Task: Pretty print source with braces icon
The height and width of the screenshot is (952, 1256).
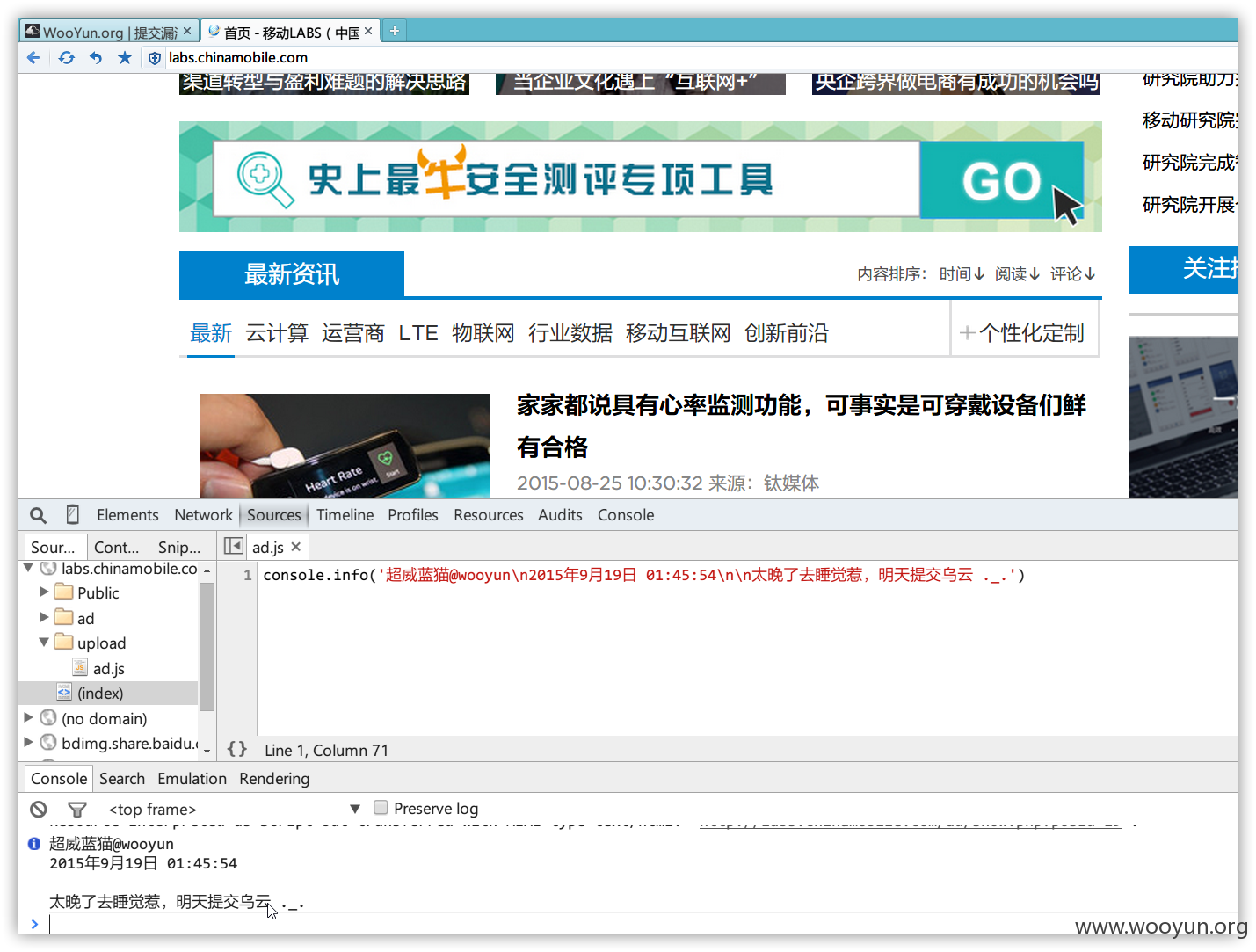Action: pyautogui.click(x=236, y=749)
